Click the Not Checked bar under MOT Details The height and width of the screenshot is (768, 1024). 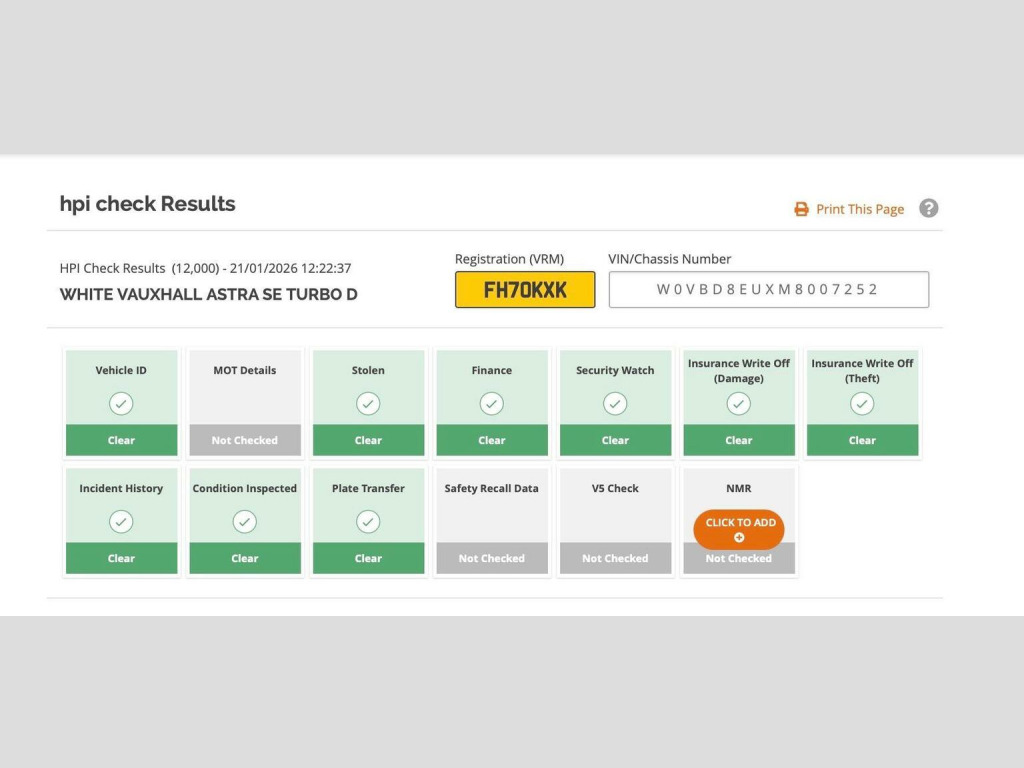click(245, 440)
